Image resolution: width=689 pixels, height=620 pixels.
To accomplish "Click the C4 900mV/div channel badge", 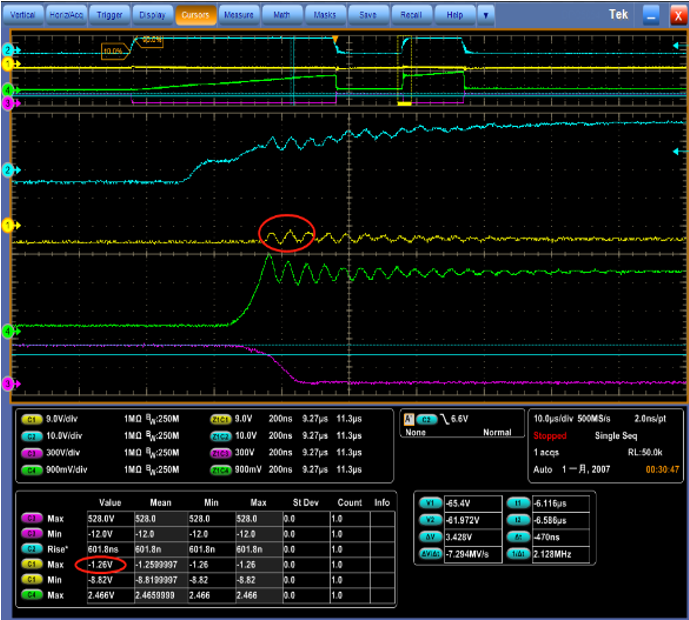I will point(32,470).
